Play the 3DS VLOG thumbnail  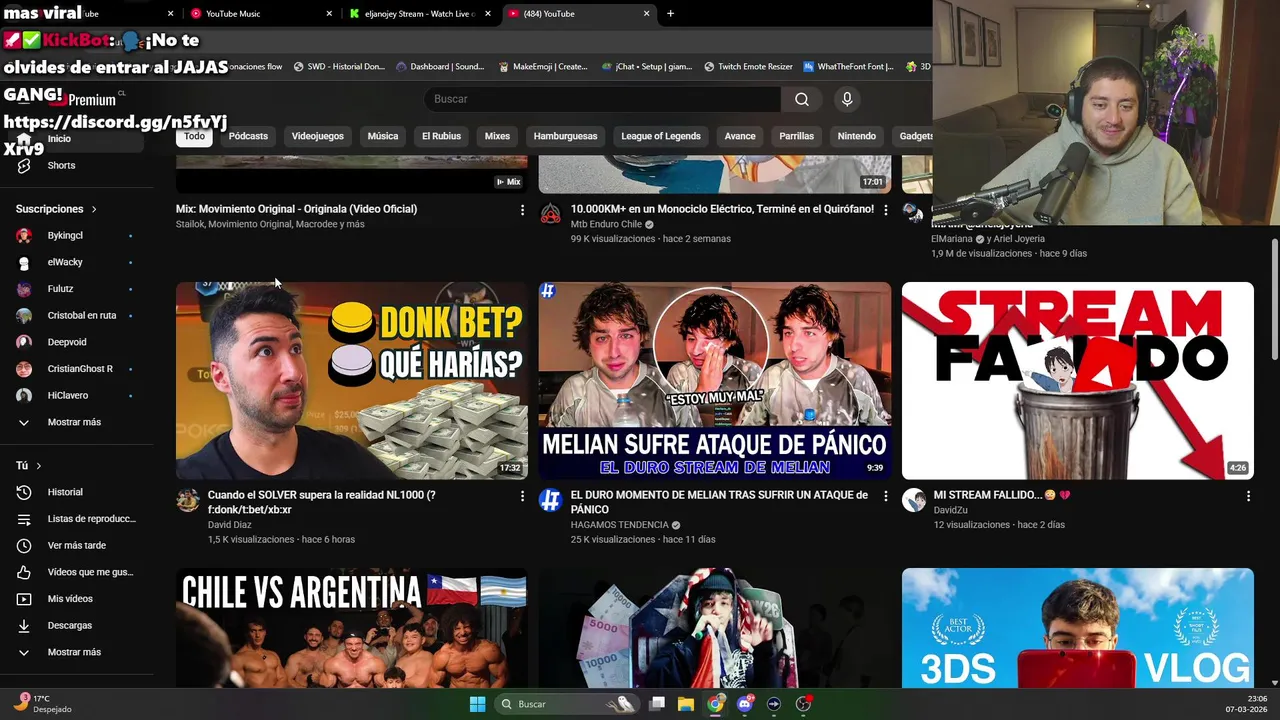point(1078,628)
